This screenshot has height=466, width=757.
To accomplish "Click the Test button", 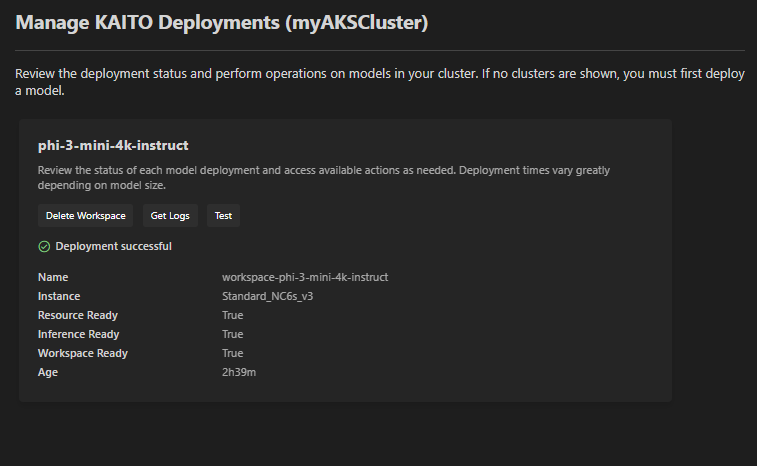I will pos(223,215).
